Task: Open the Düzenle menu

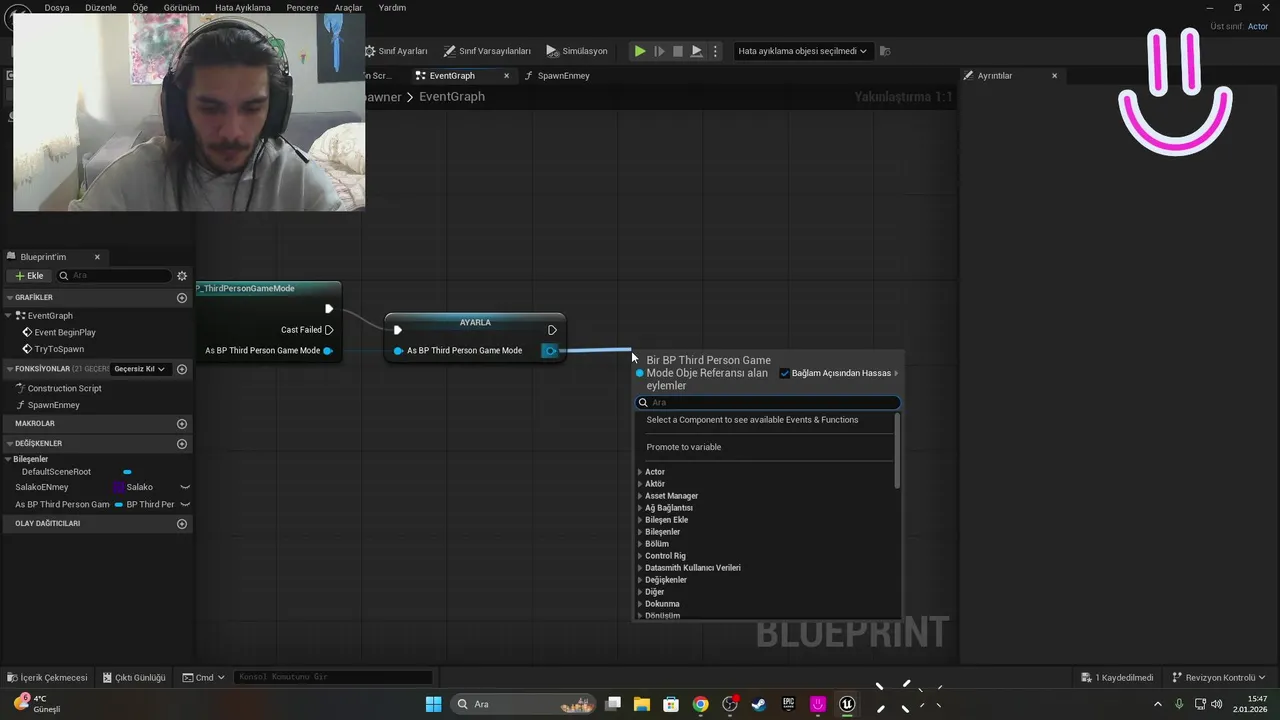Action: [x=101, y=7]
